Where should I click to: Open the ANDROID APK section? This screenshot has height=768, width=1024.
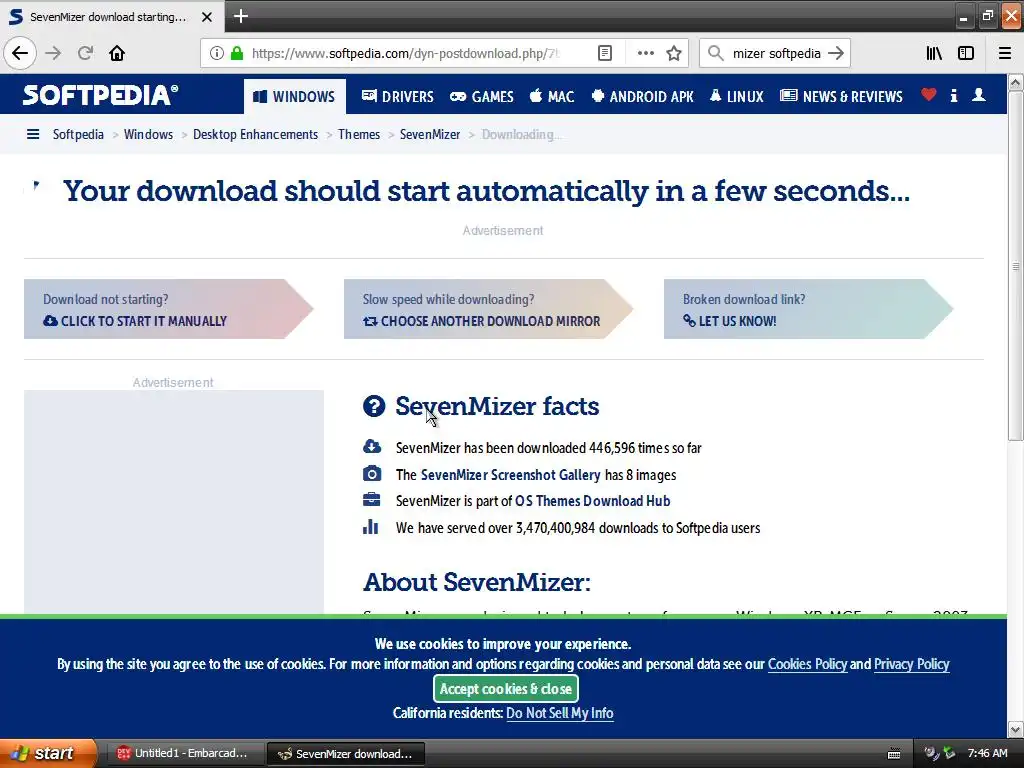642,97
